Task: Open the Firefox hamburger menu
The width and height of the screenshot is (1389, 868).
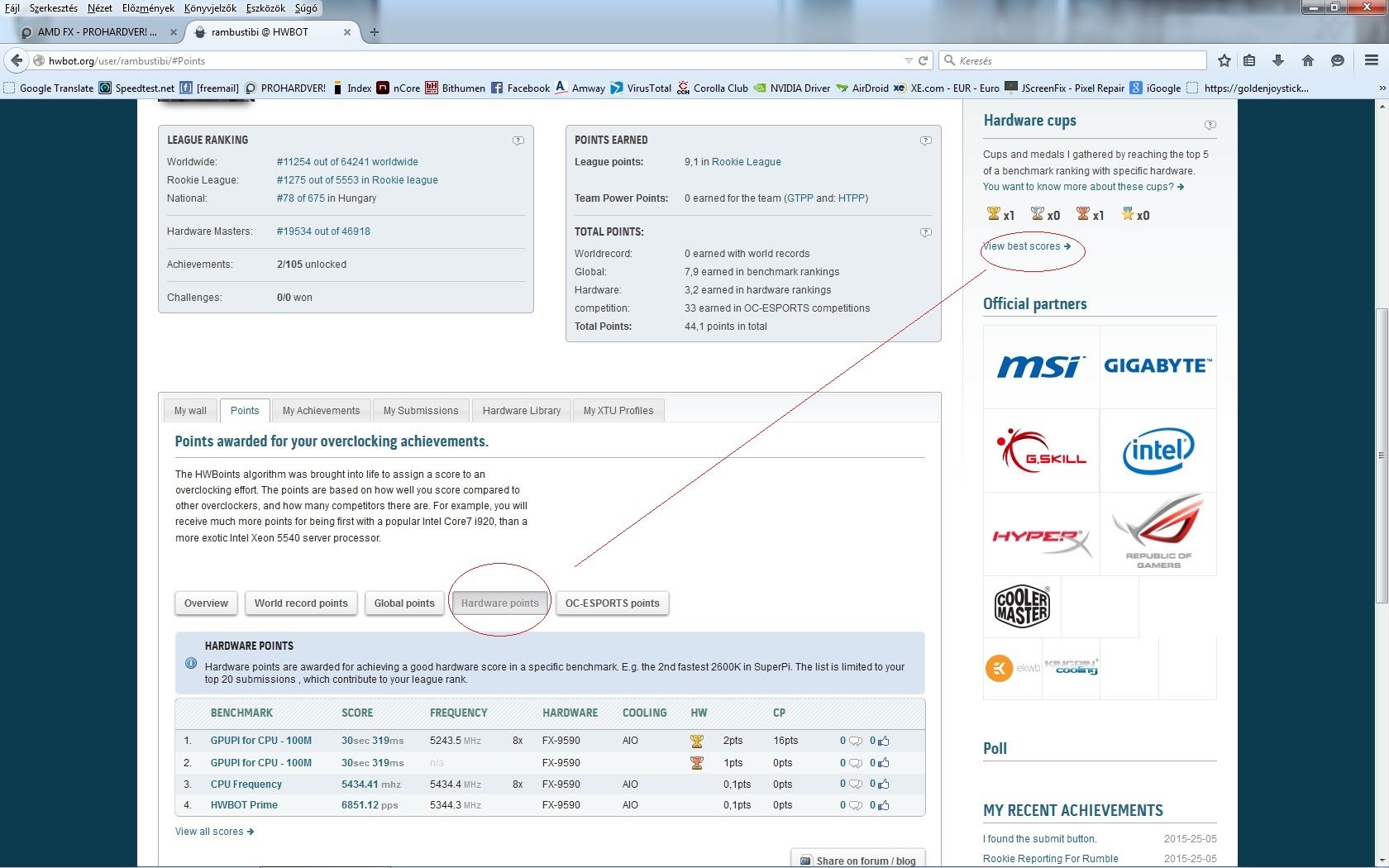Action: (1371, 60)
